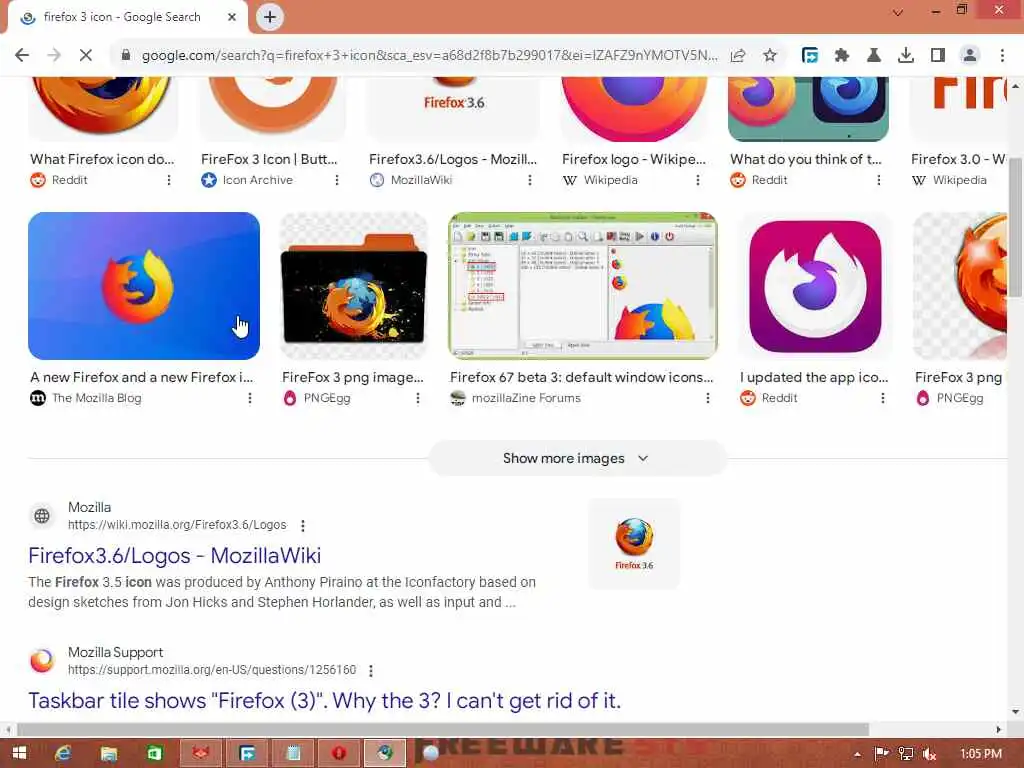Open Chrome Labs flask icon

click(x=874, y=56)
